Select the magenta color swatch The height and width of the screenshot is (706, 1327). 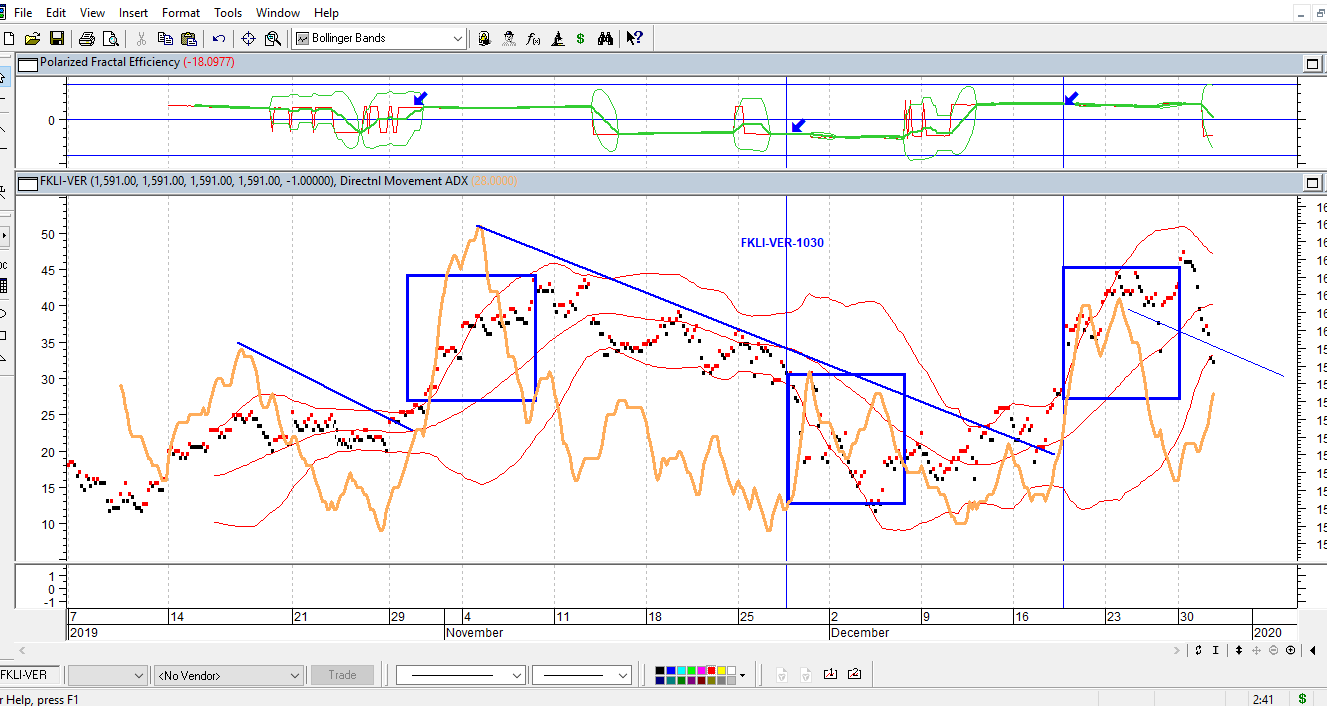pyautogui.click(x=700, y=670)
